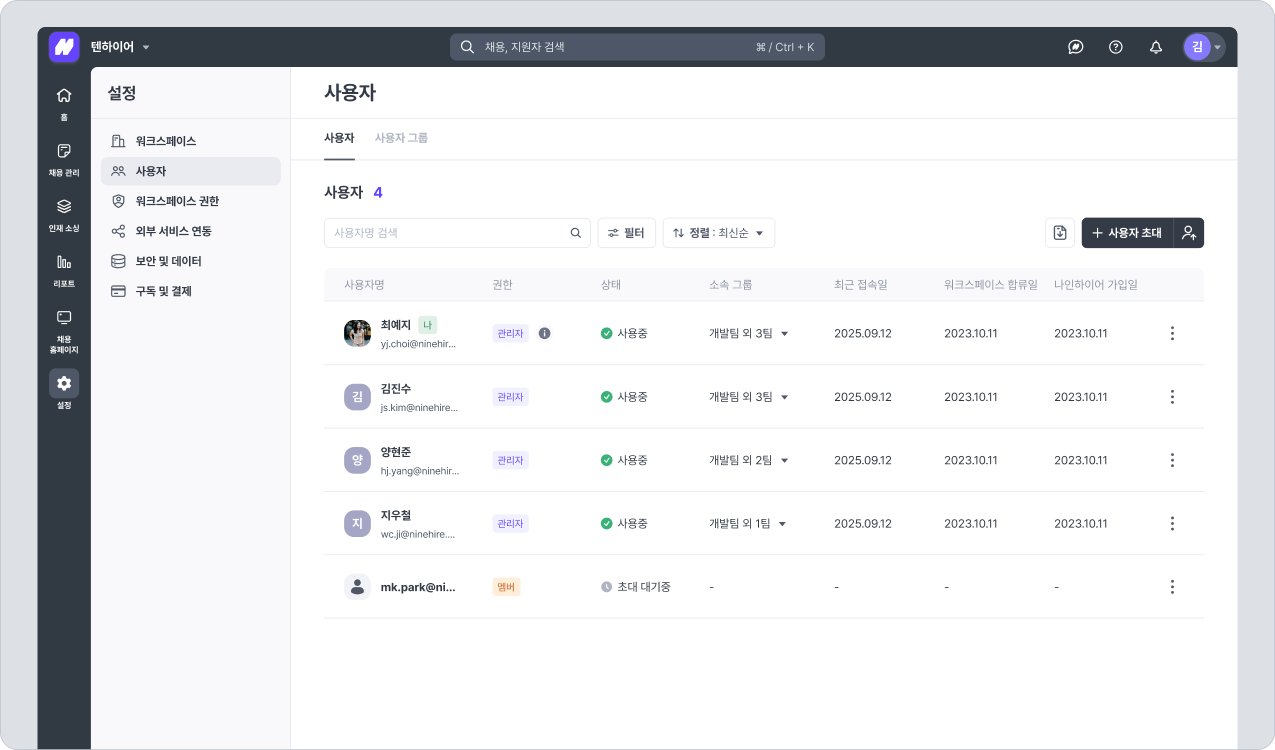1275x750 pixels.
Task: Select 사용자 in settings menu
Action: [x=191, y=171]
